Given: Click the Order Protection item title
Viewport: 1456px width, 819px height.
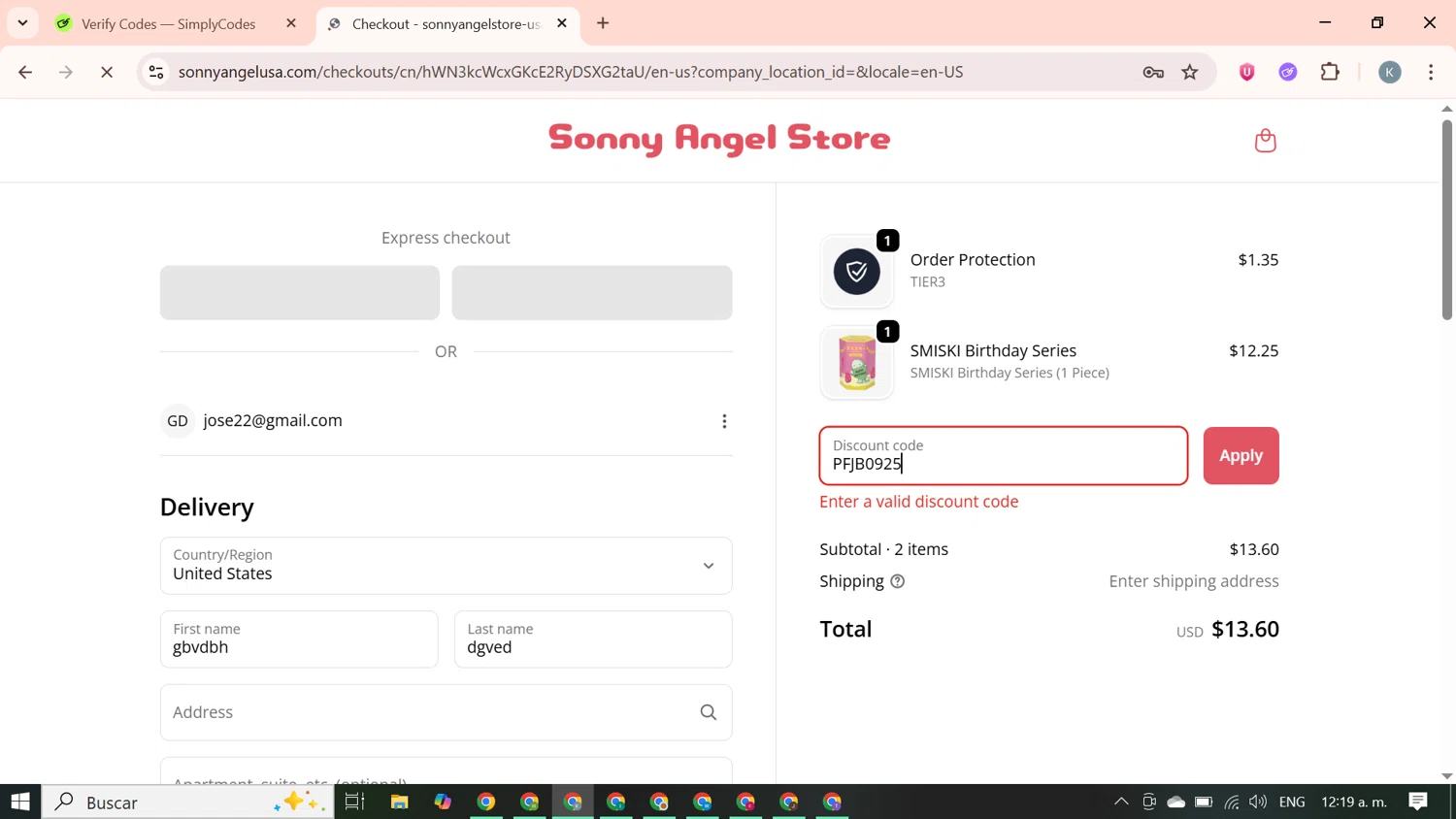Looking at the screenshot, I should click(x=973, y=260).
